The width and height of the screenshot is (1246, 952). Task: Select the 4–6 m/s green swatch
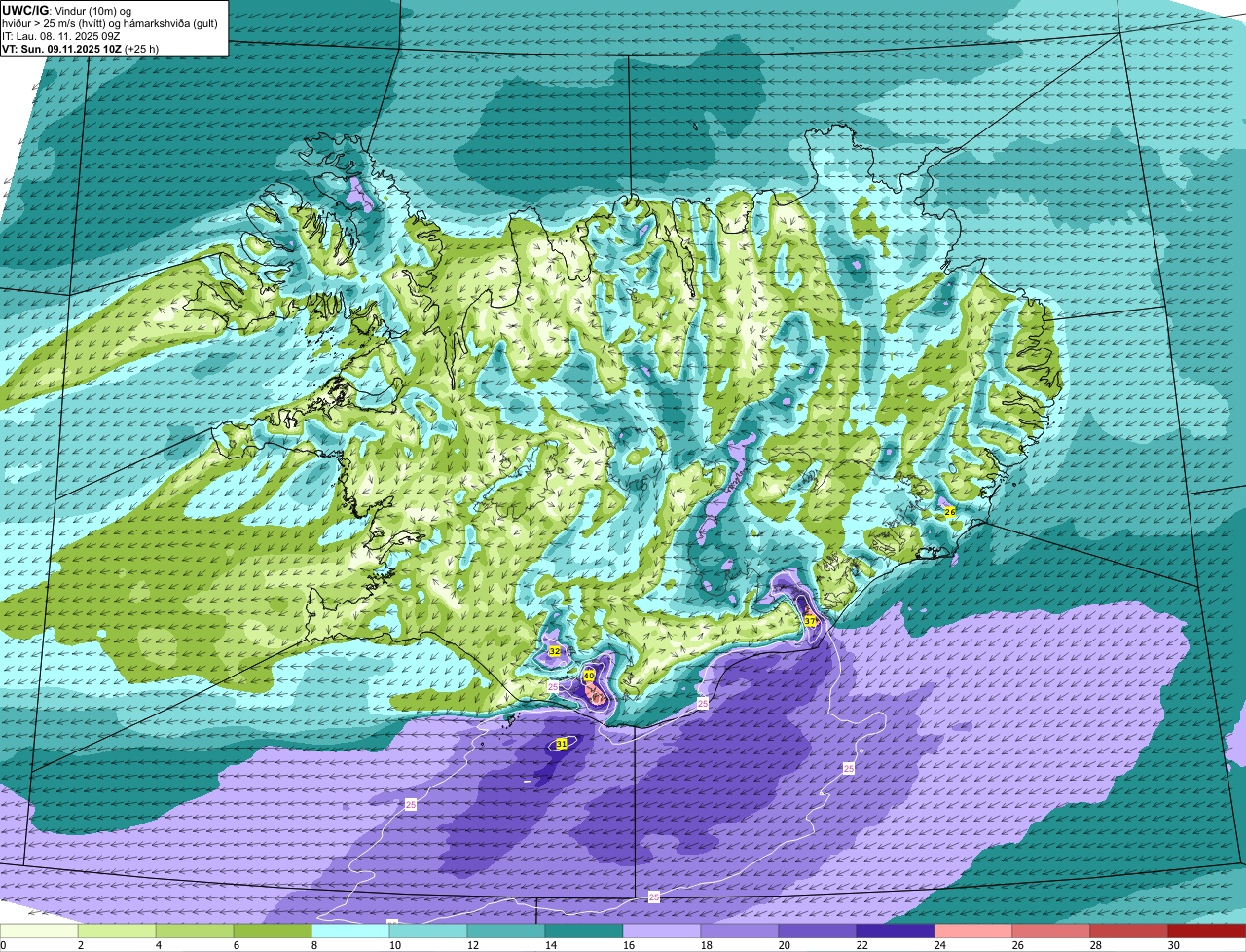click(x=195, y=932)
